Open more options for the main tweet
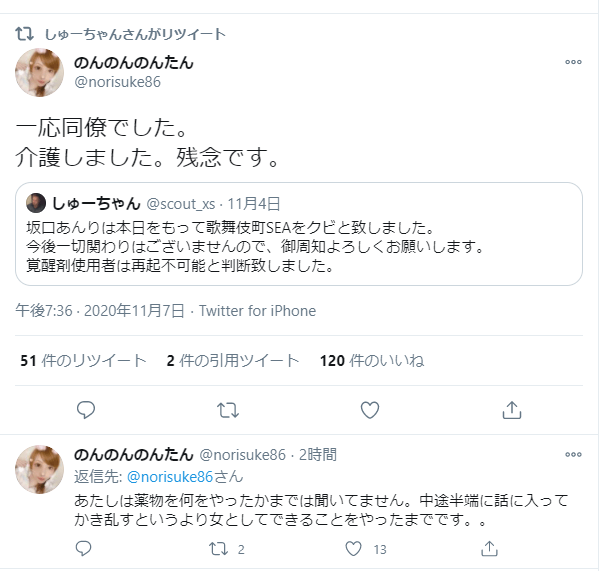The height and width of the screenshot is (571, 607). 573,62
